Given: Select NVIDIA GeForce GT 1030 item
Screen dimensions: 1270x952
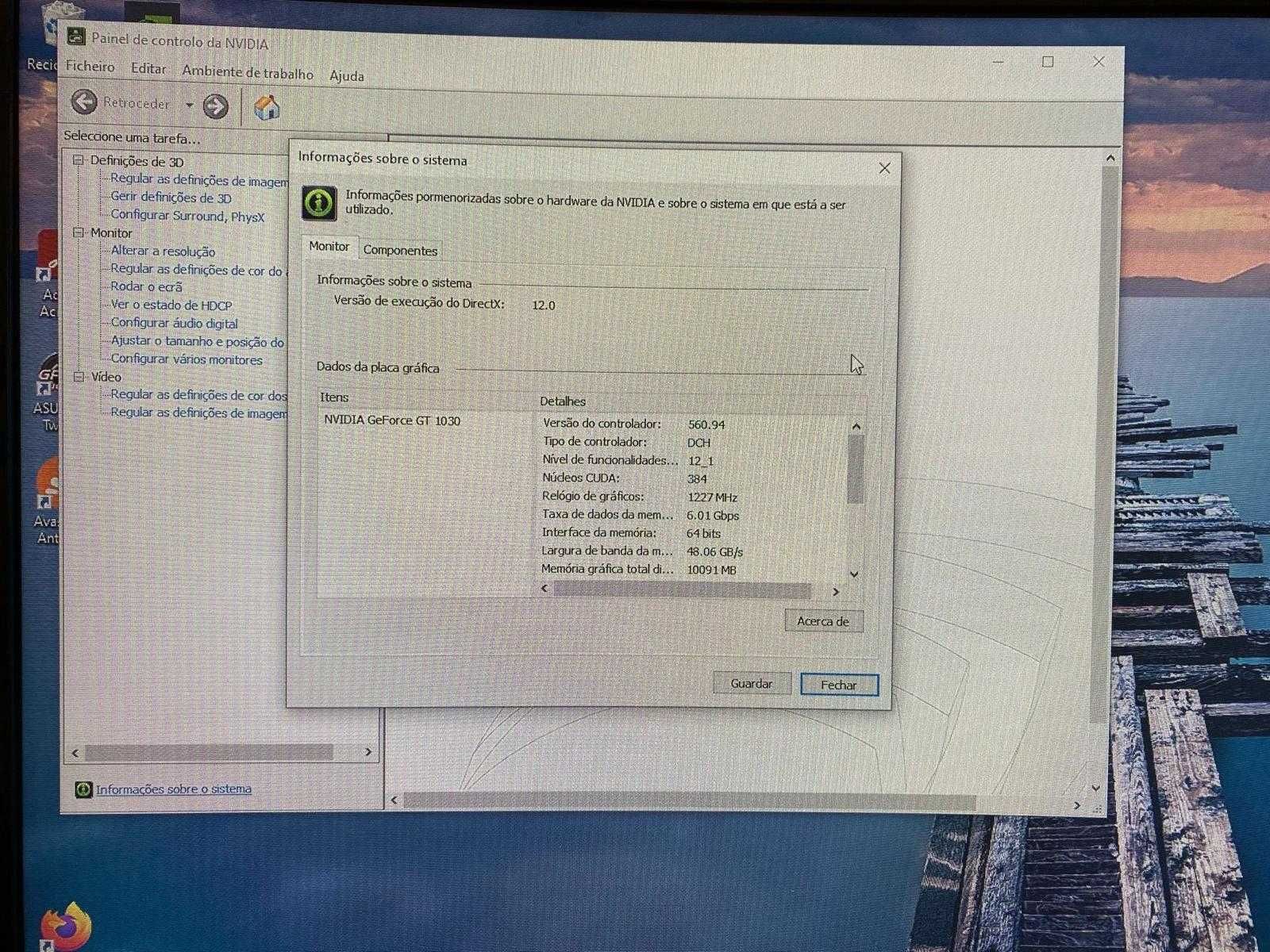Looking at the screenshot, I should pos(392,420).
